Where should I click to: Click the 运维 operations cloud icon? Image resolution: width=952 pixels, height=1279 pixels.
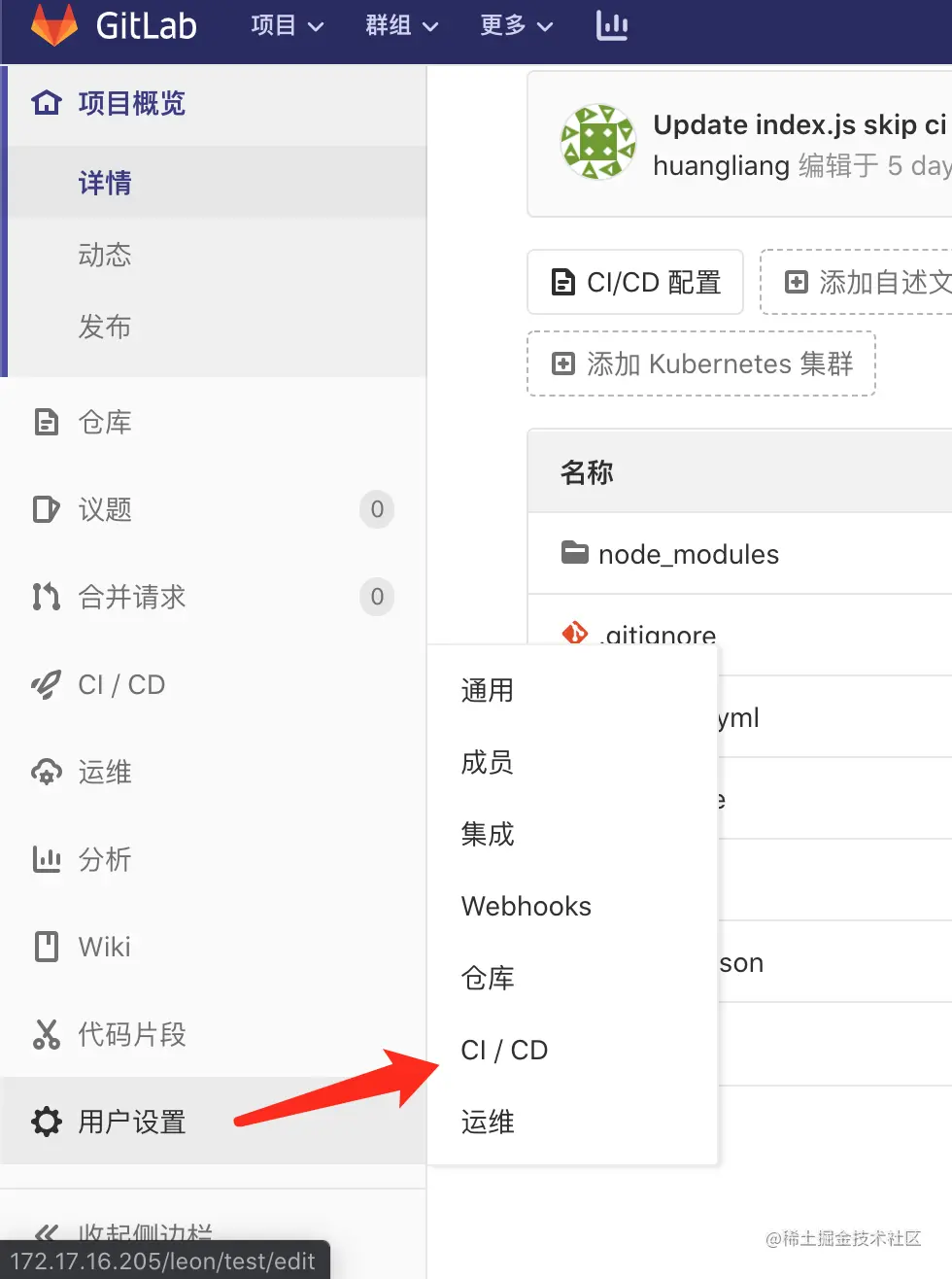(x=46, y=773)
